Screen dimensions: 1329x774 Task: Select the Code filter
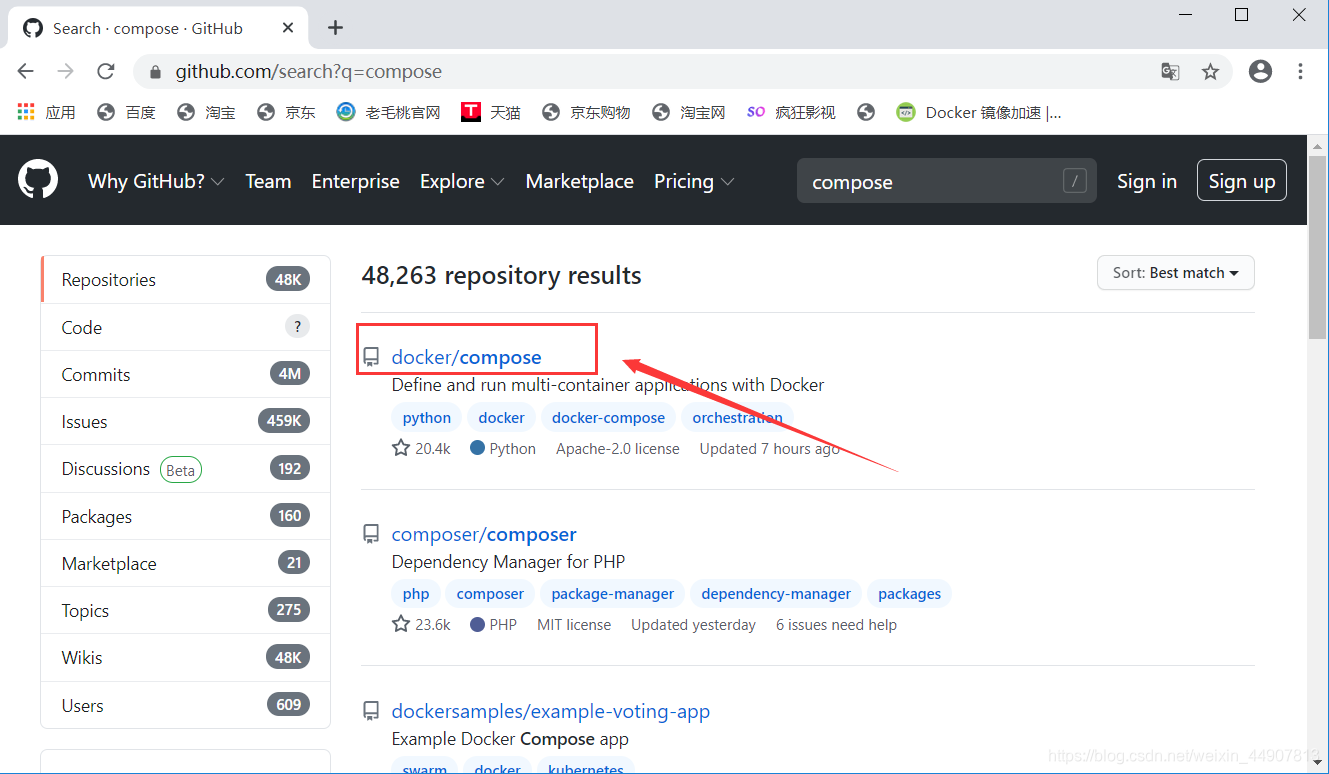click(x=185, y=327)
